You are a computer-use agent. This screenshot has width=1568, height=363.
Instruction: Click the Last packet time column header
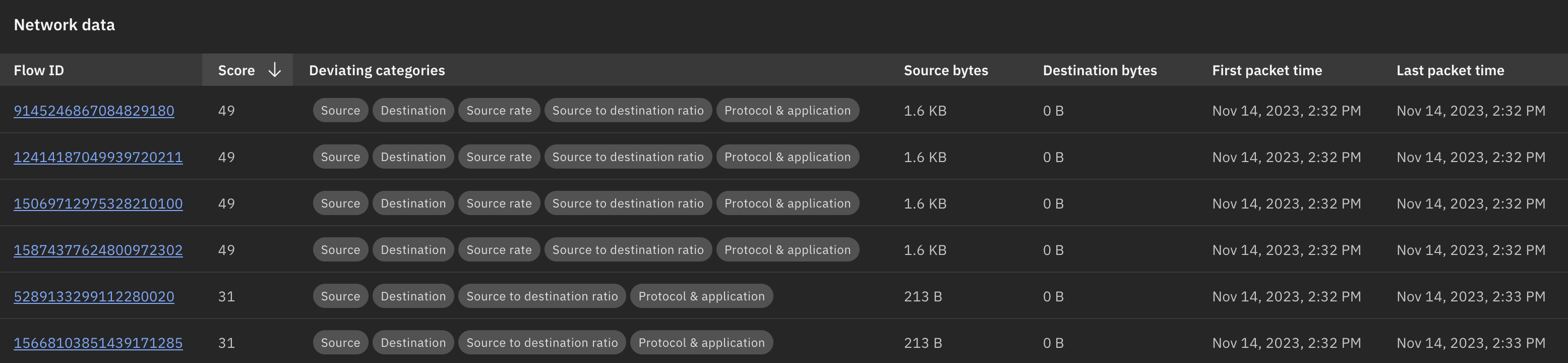click(x=1450, y=70)
